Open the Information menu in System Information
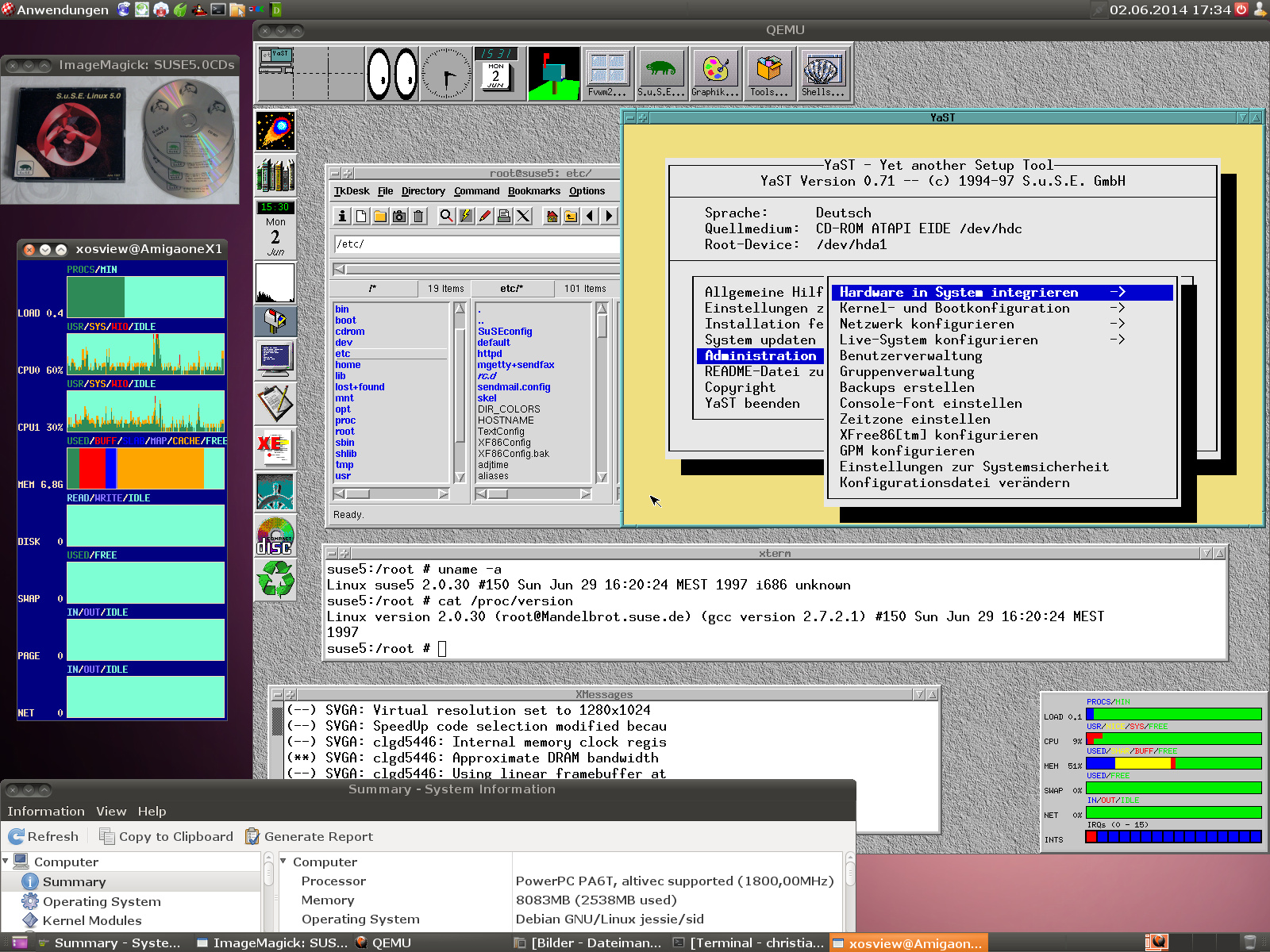 pyautogui.click(x=46, y=811)
